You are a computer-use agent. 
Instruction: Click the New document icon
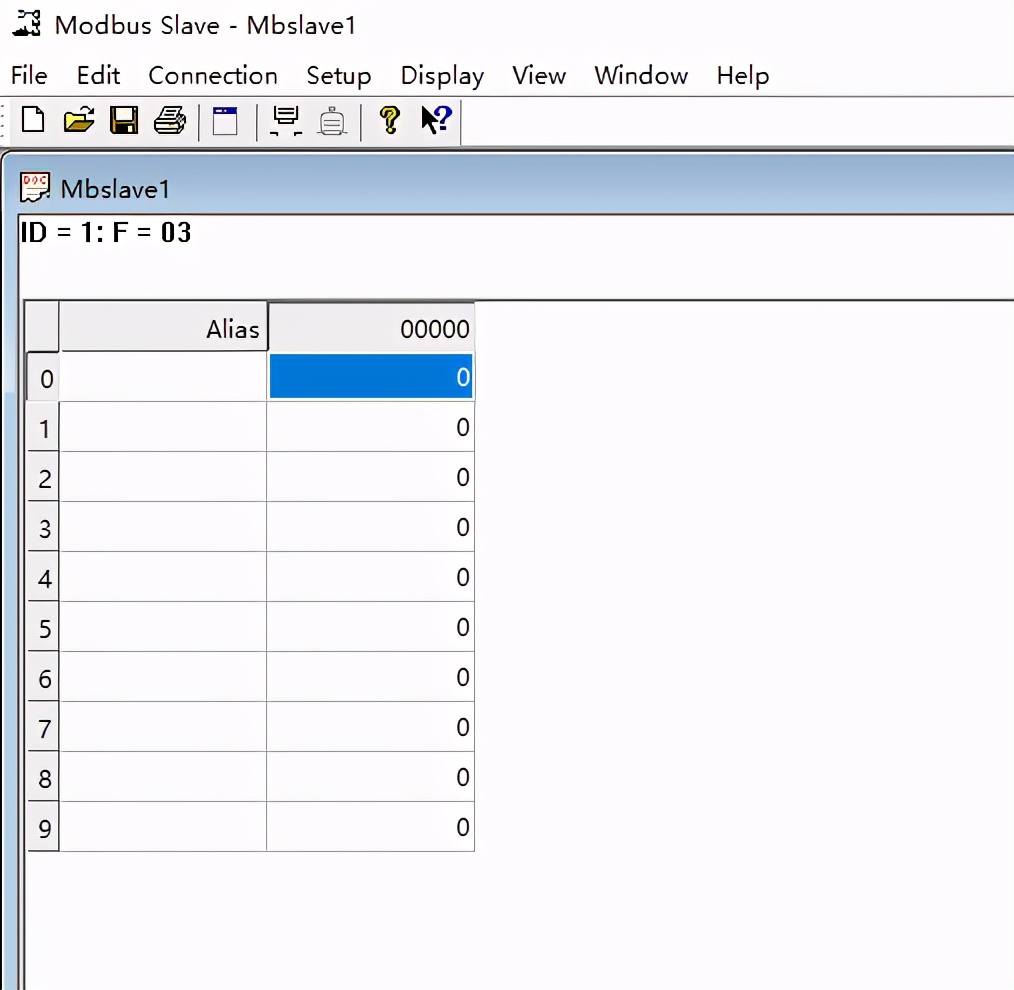[x=33, y=121]
